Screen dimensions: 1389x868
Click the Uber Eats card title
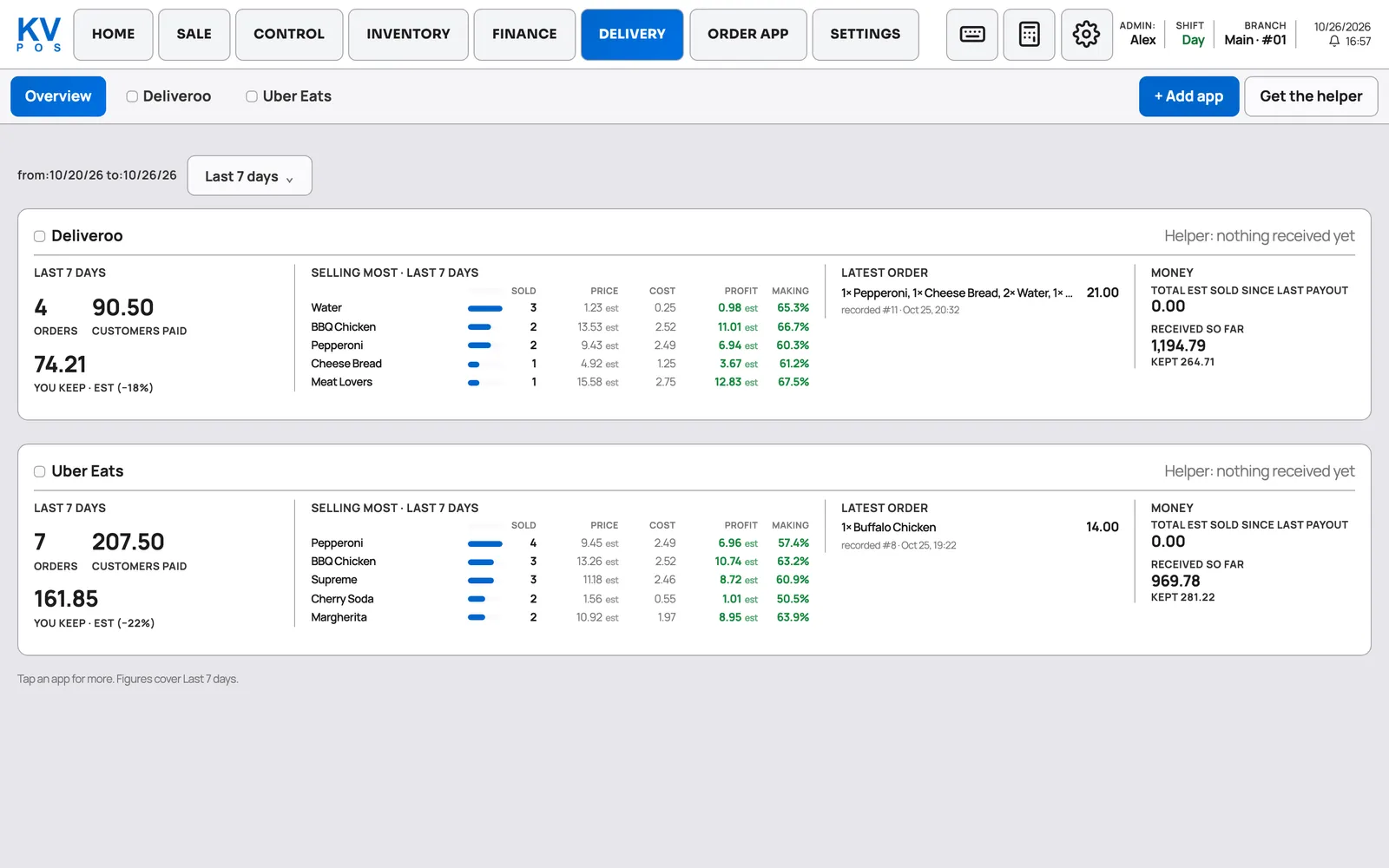coord(88,471)
